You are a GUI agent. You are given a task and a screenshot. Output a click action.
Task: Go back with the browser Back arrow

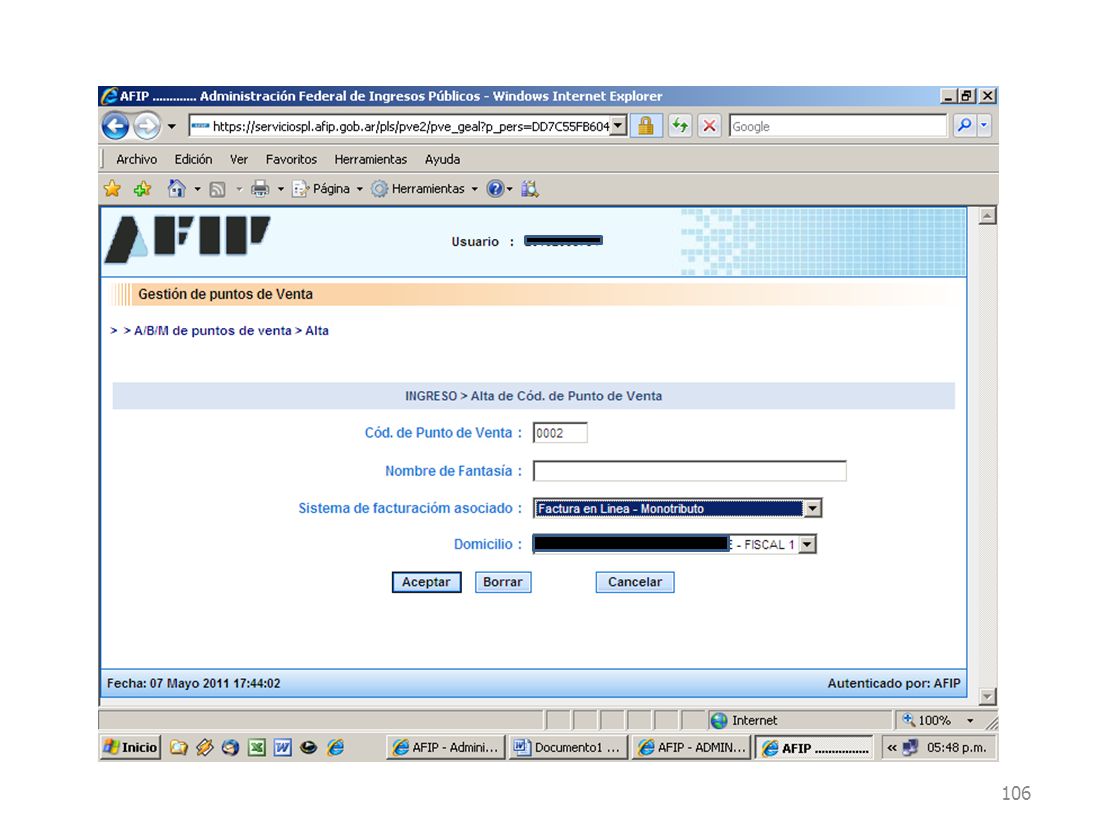[x=115, y=127]
